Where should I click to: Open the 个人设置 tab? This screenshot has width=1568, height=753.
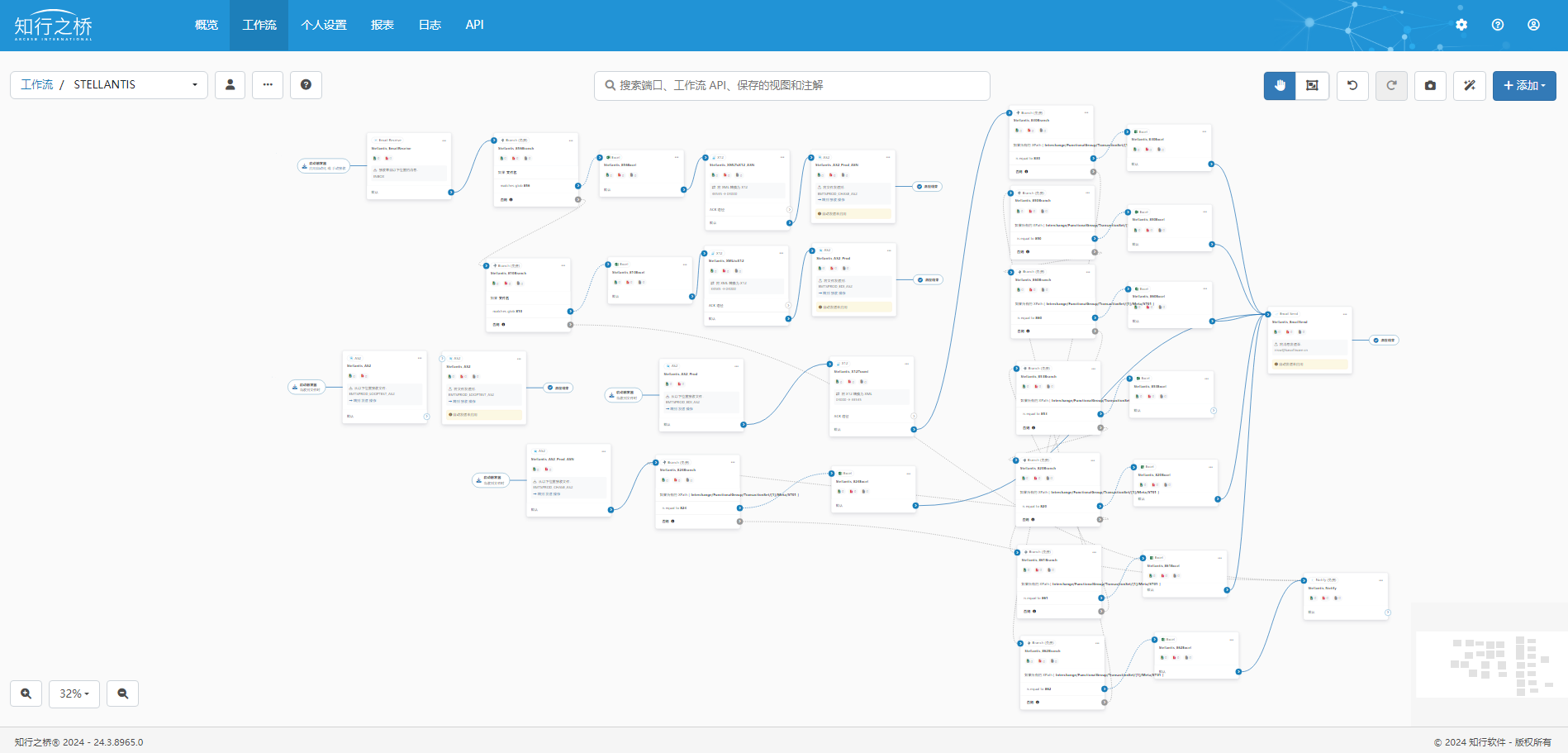[324, 25]
